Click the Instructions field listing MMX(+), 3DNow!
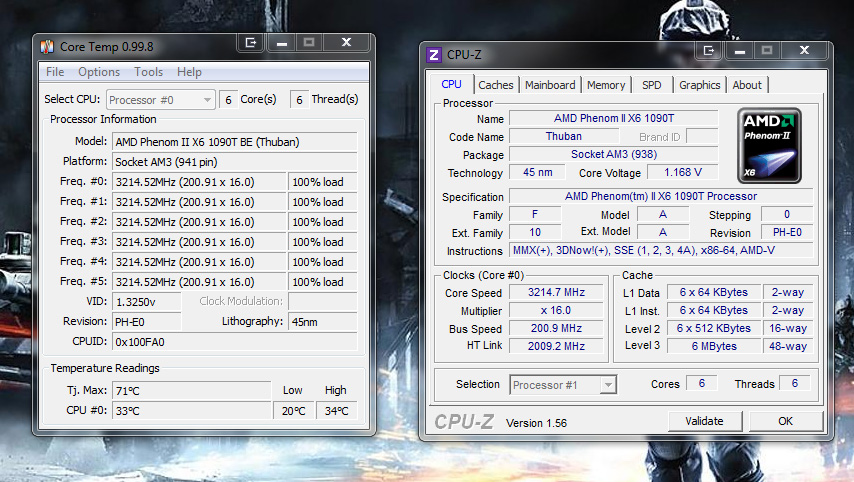The width and height of the screenshot is (854, 482). tap(661, 251)
